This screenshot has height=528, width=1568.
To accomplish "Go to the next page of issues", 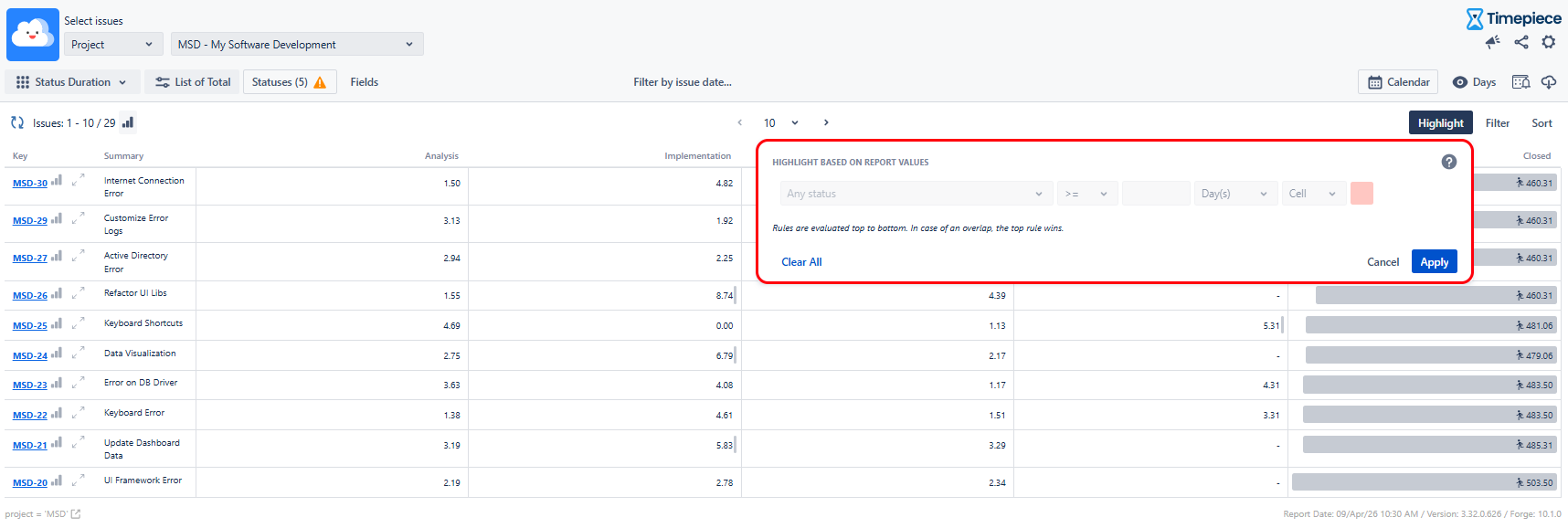I will (826, 122).
